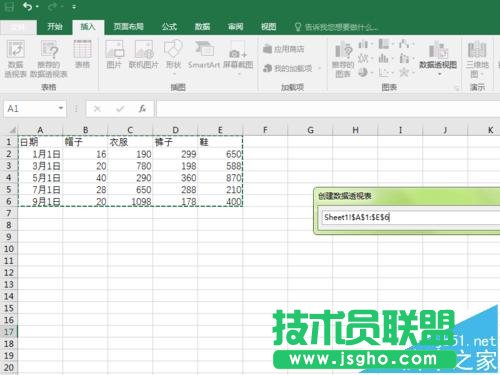
Task: Insert a 图片 Picture
Action: pyautogui.click(x=114, y=54)
